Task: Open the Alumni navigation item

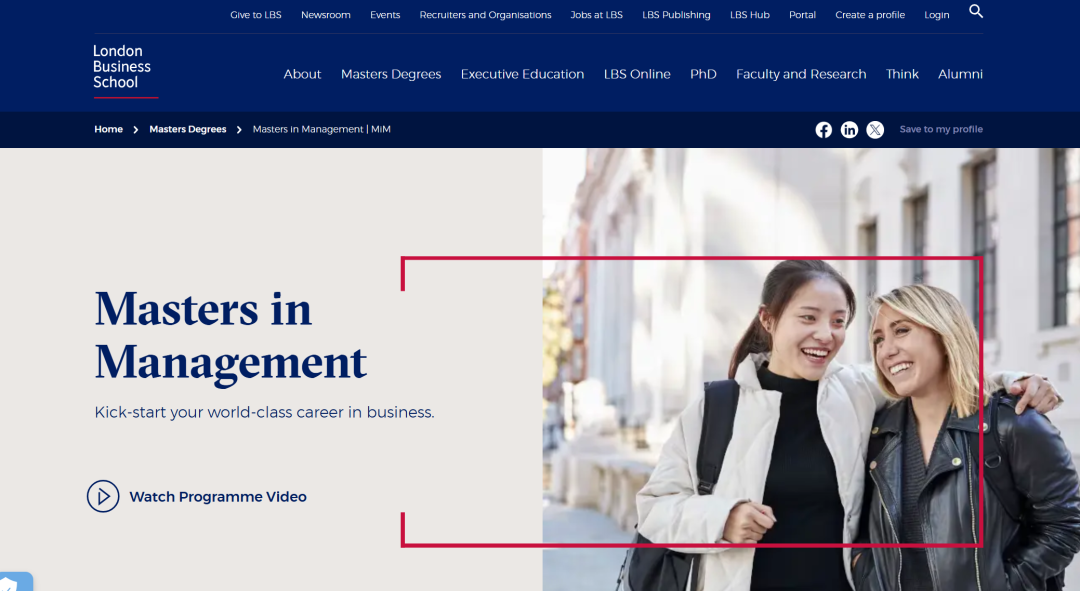Action: (960, 74)
